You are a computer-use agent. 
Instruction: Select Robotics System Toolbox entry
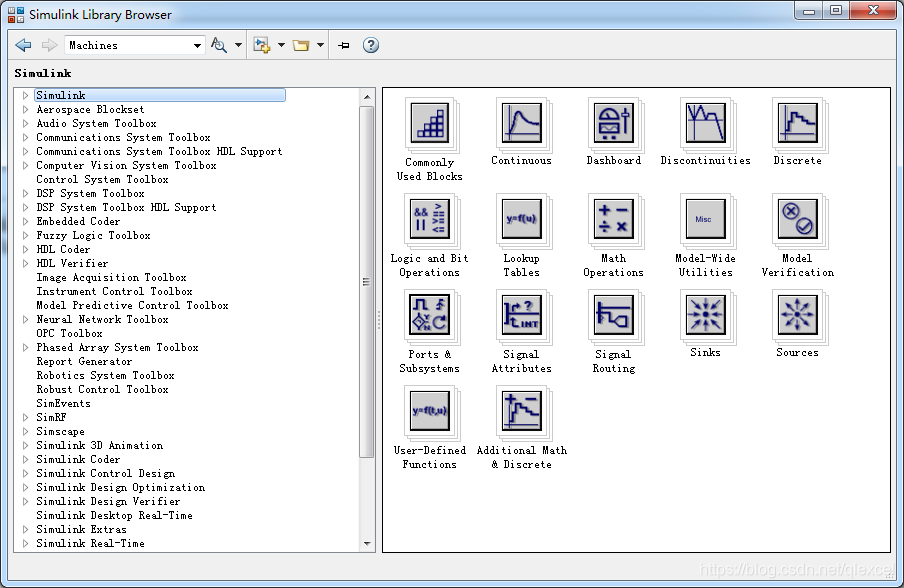(x=106, y=375)
